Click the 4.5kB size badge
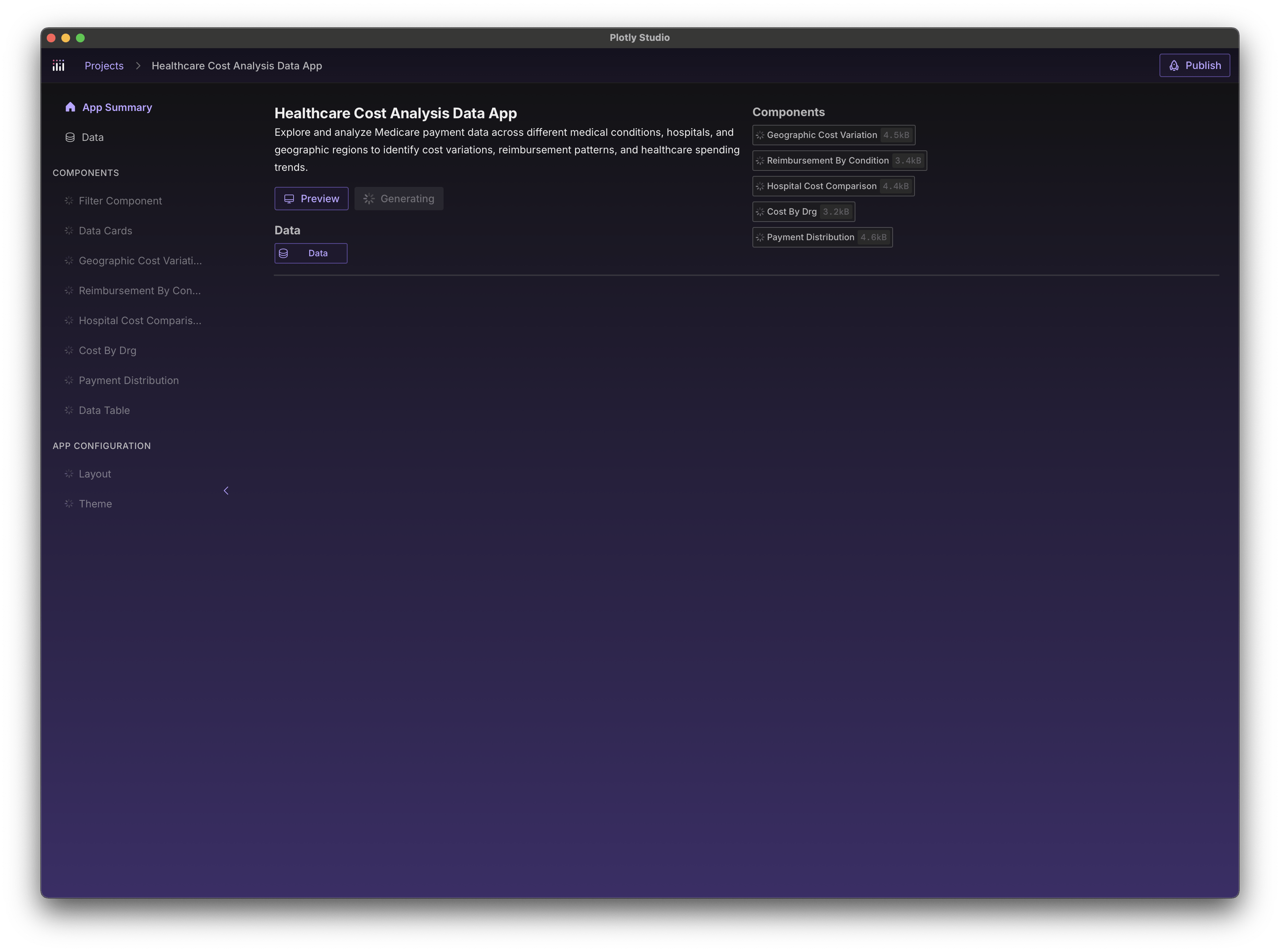 coord(896,135)
